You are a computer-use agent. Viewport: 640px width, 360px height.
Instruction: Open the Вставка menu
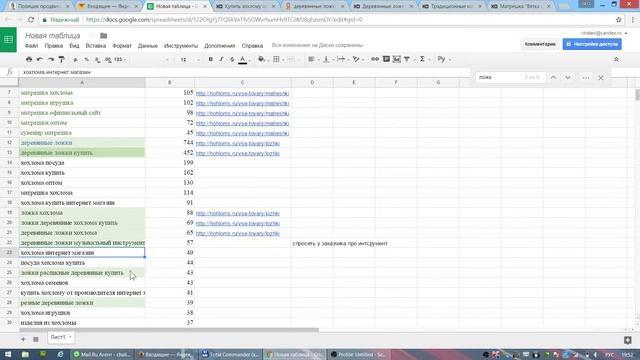click(x=96, y=46)
